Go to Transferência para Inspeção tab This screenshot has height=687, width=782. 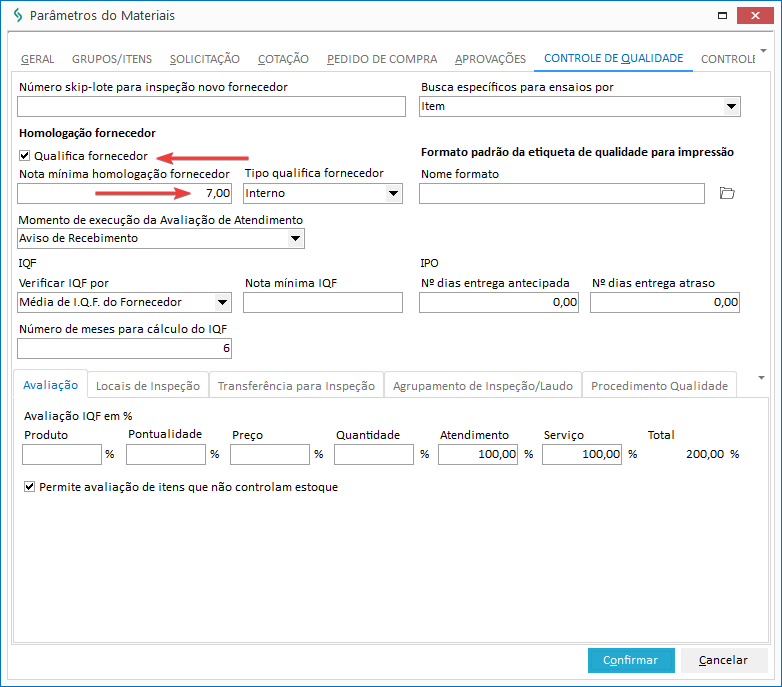point(296,386)
